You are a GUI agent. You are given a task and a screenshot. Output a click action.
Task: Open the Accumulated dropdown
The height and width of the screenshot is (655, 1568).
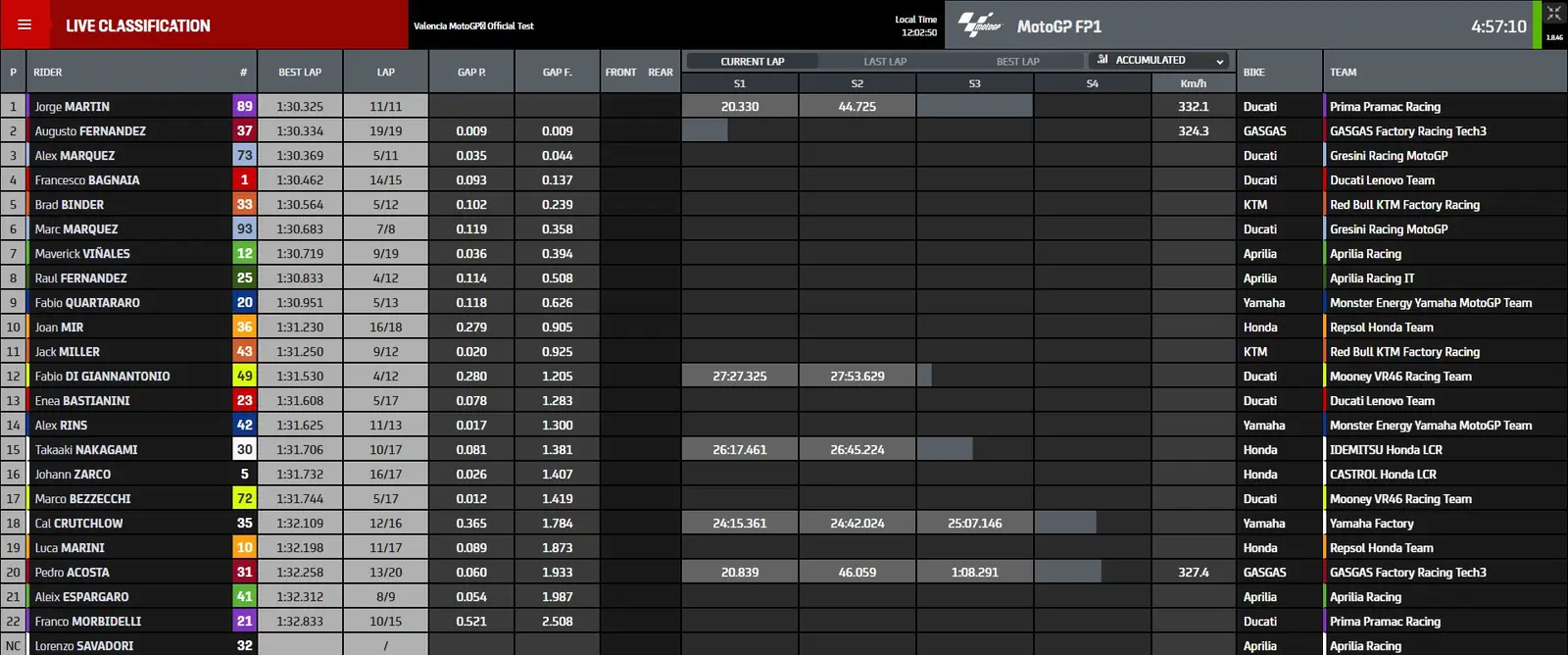1158,61
